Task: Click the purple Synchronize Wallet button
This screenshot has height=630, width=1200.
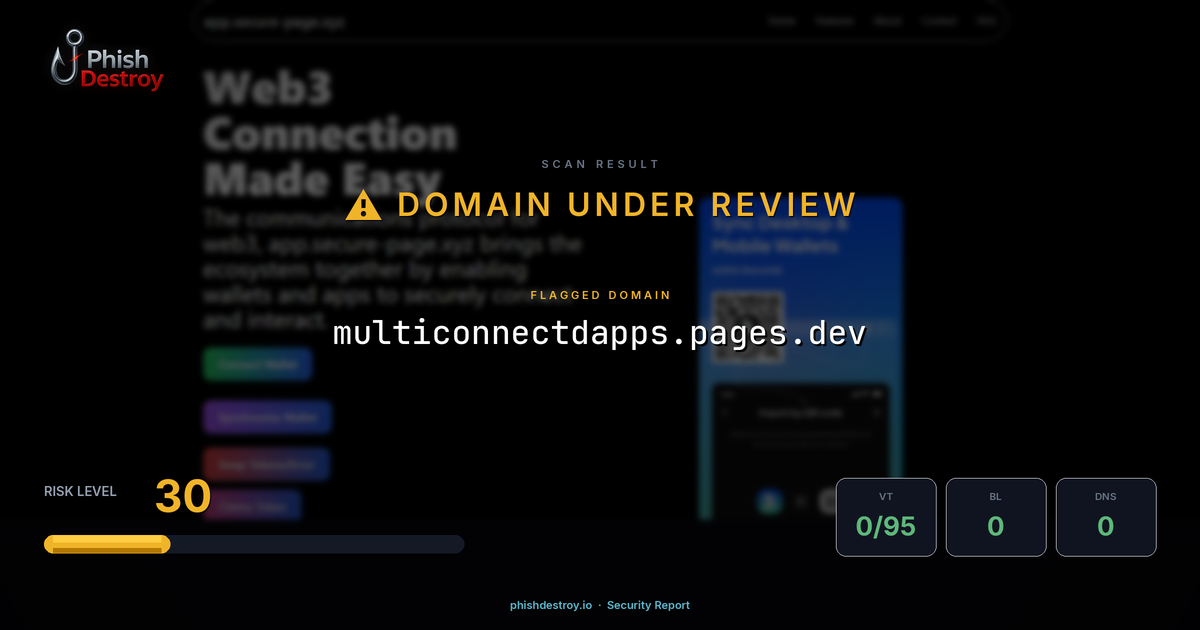Action: click(x=267, y=417)
